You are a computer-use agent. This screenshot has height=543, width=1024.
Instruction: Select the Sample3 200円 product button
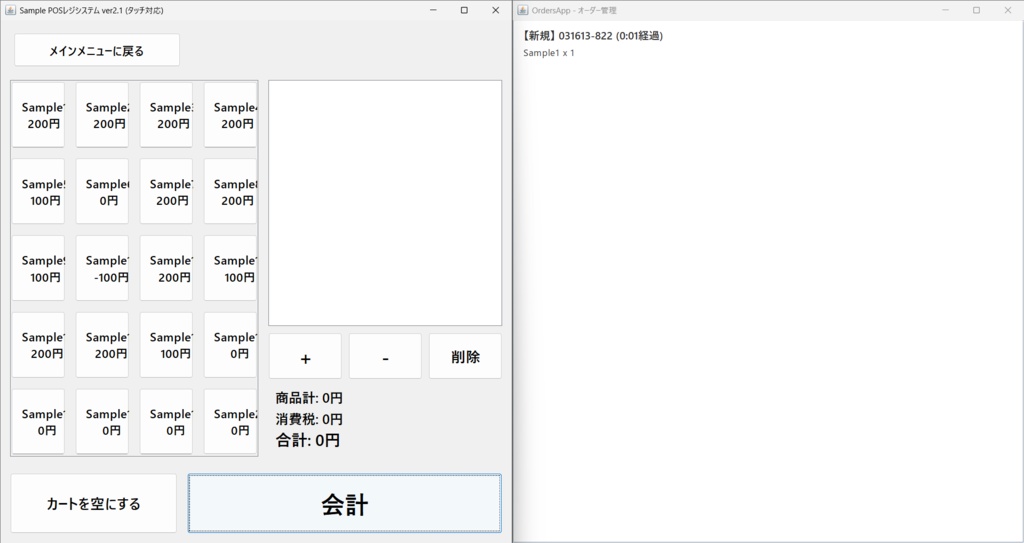coord(167,115)
